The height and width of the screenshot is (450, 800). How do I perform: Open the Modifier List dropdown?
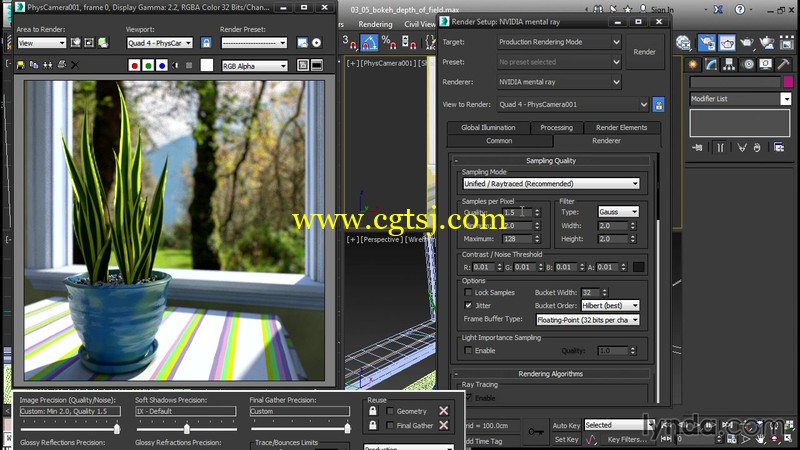(740, 99)
